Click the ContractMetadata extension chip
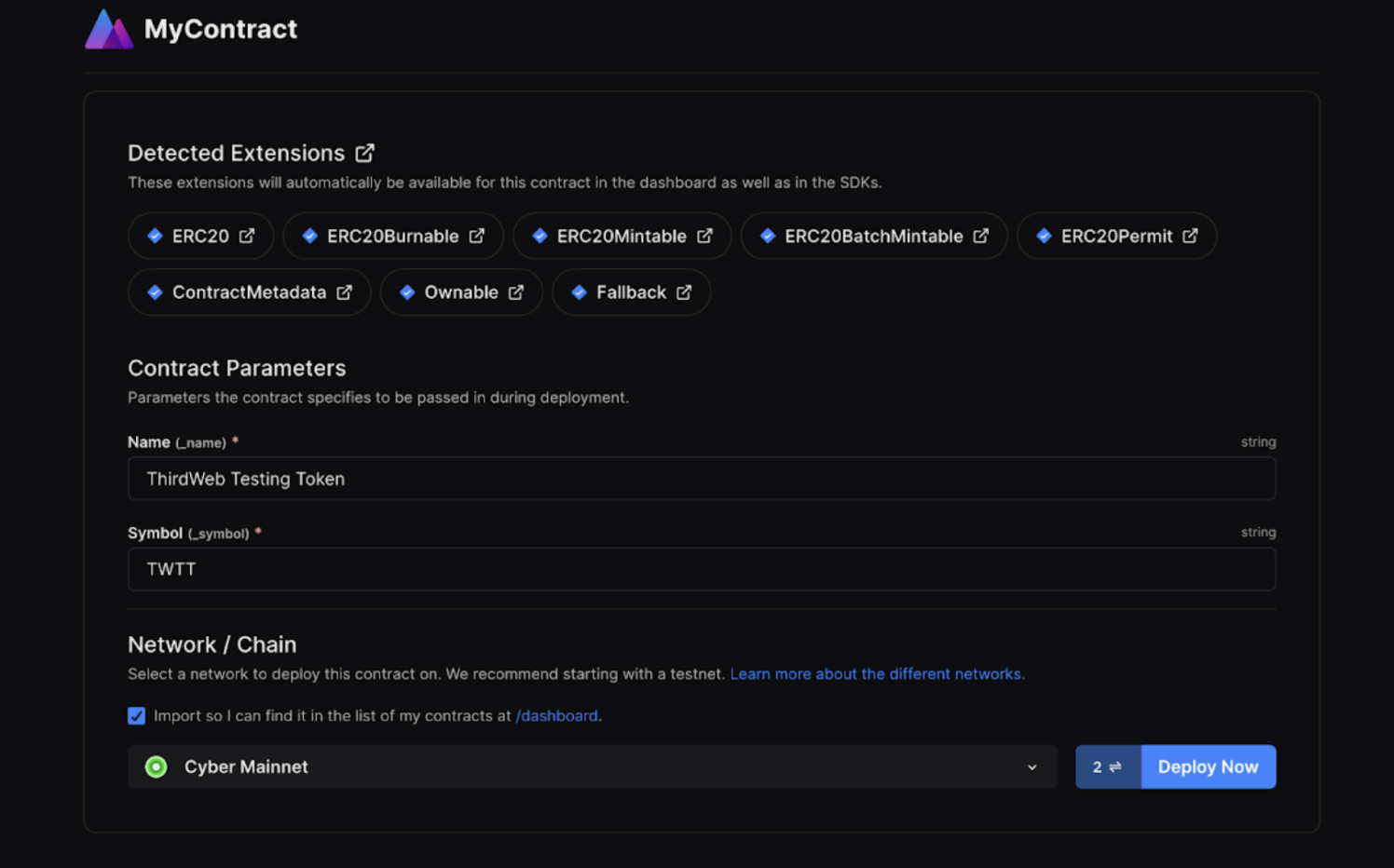The width and height of the screenshot is (1394, 868). pyautogui.click(x=250, y=292)
